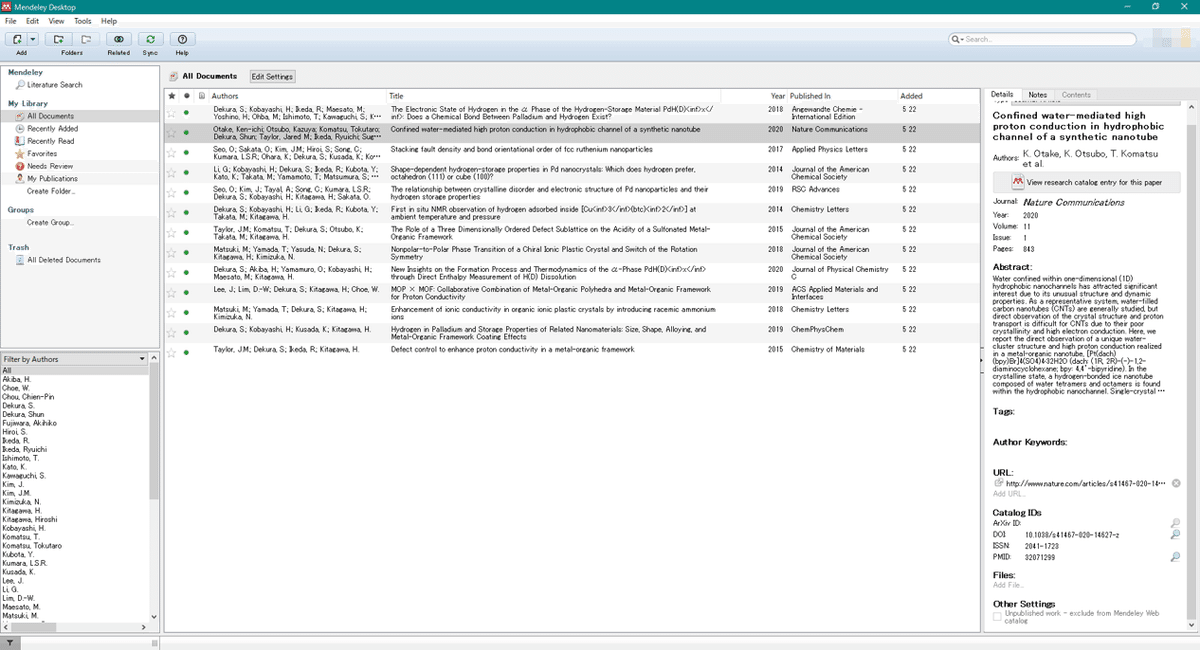Click Add URL... placeholder

1008,494
